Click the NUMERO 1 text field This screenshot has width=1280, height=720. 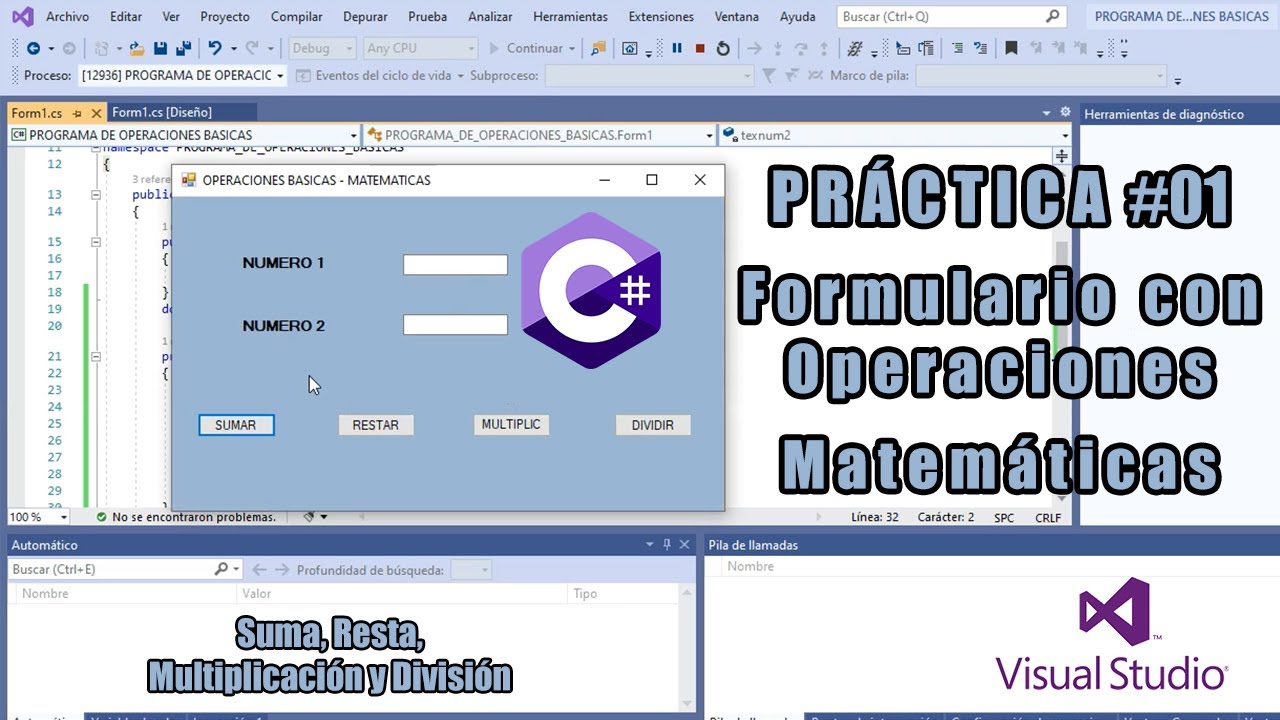coord(455,264)
